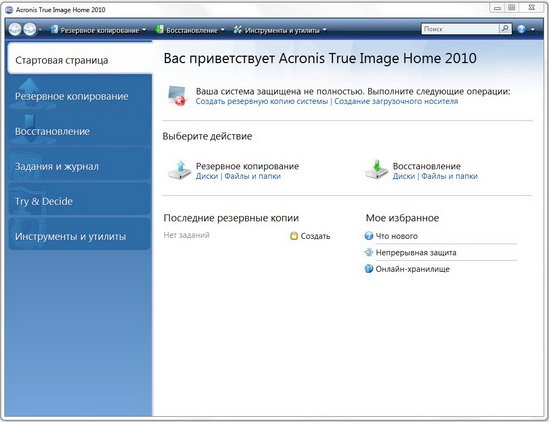Click the back navigation arrow icon
This screenshot has height=422, width=549.
[15, 29]
